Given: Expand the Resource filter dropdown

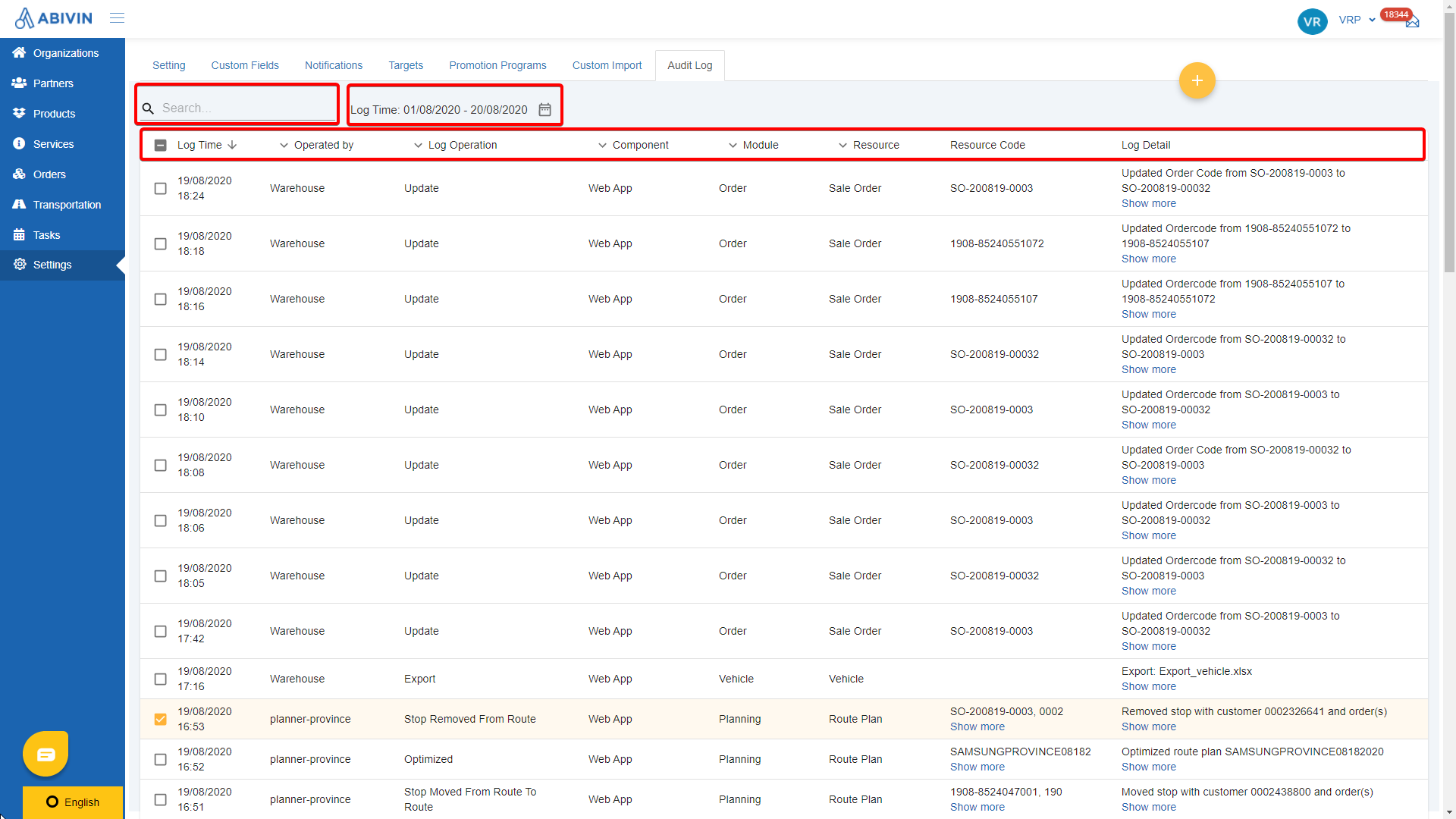Looking at the screenshot, I should click(843, 145).
